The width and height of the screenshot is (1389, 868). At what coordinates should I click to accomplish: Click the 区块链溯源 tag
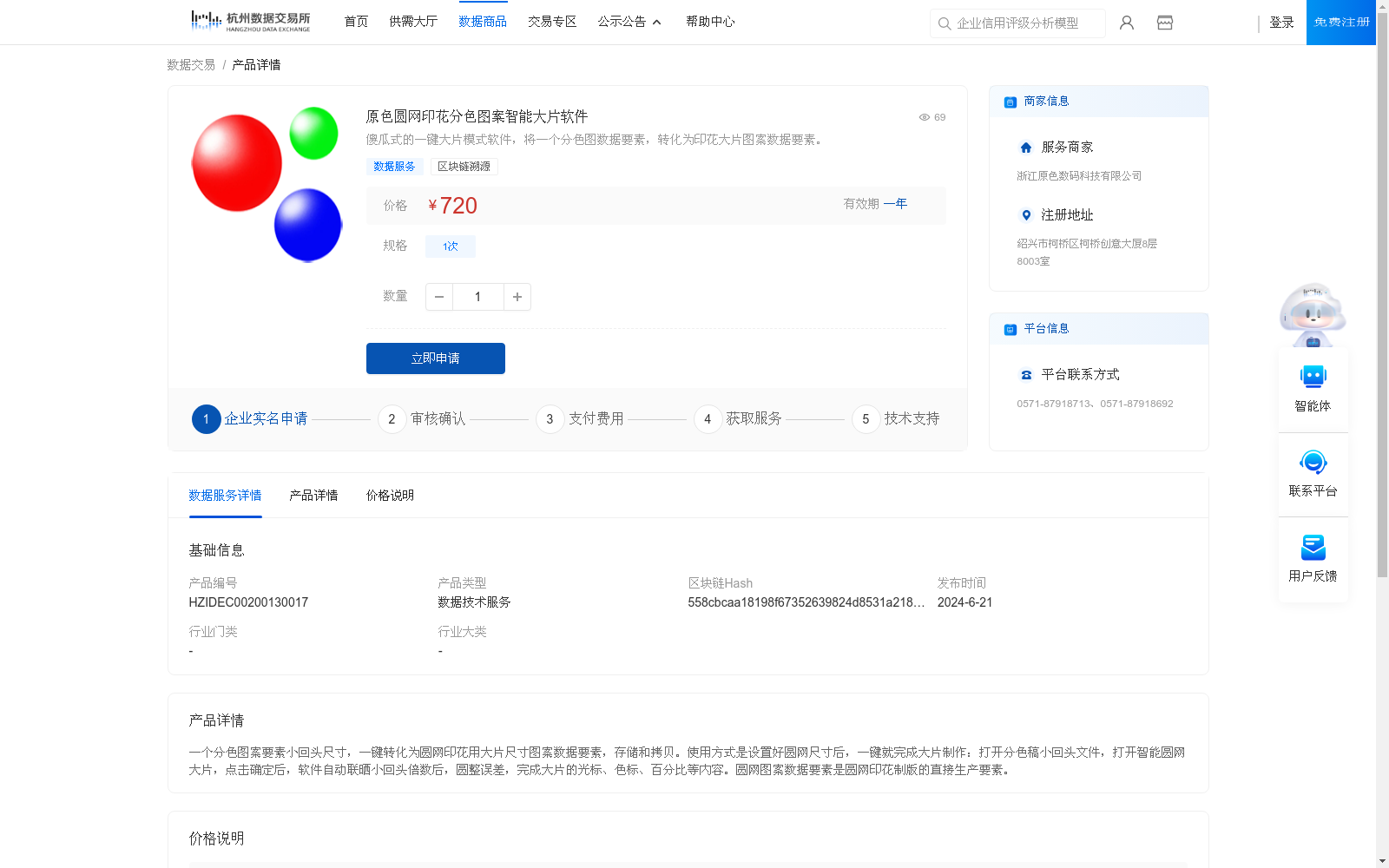pyautogui.click(x=464, y=167)
